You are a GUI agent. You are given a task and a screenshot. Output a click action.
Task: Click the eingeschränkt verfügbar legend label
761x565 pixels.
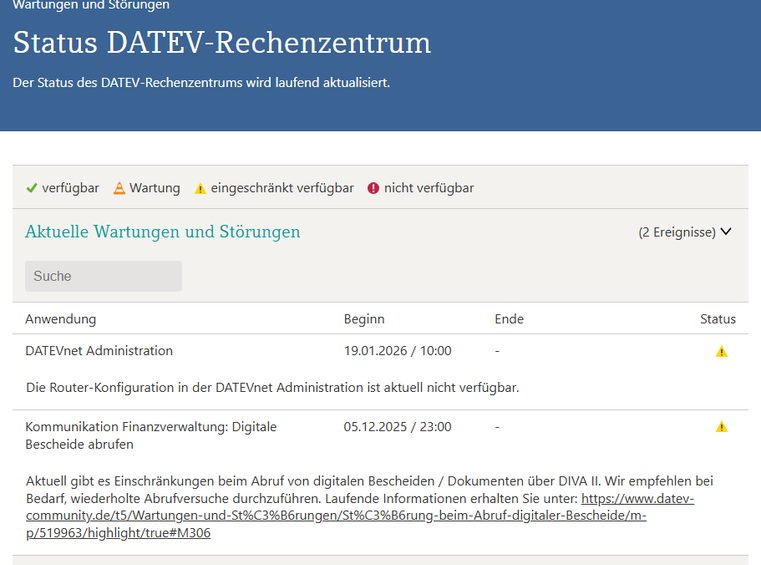point(282,188)
